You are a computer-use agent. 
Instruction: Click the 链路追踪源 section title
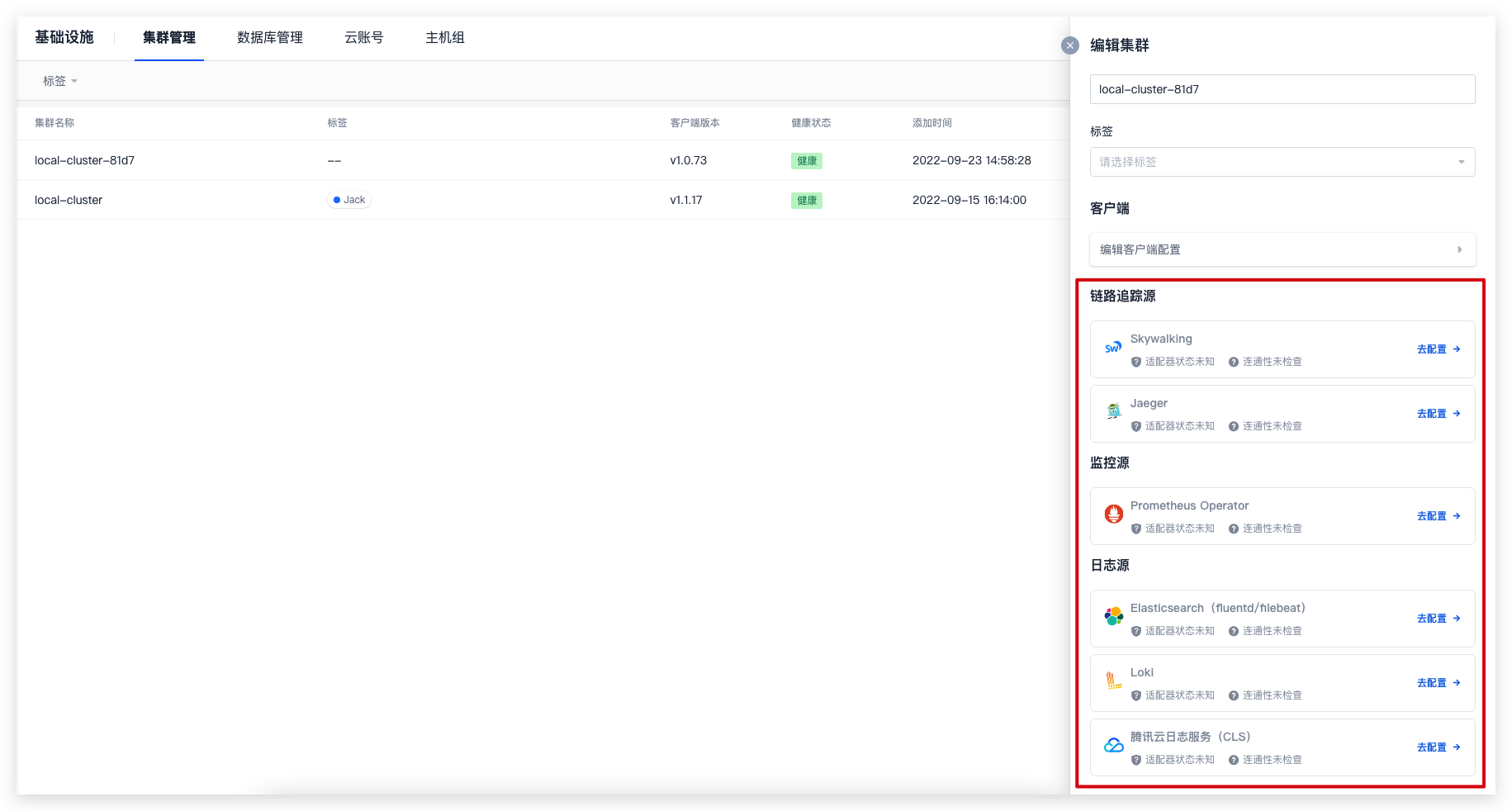(1123, 296)
